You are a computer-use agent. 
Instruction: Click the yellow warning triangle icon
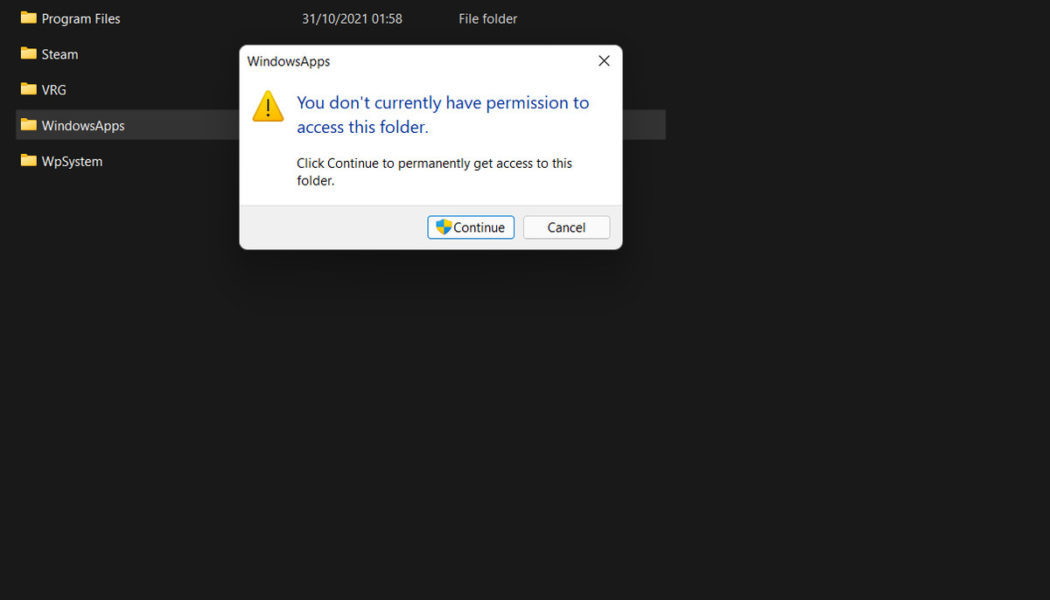(268, 107)
